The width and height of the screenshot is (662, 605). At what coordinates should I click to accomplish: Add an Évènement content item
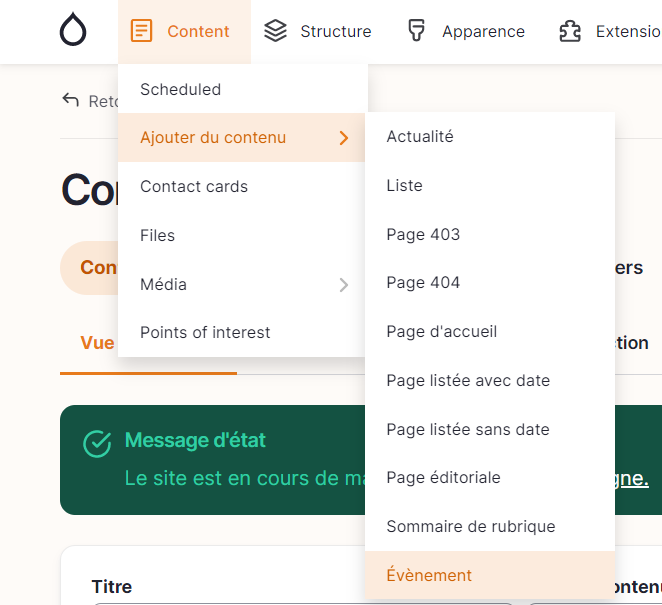pos(429,576)
